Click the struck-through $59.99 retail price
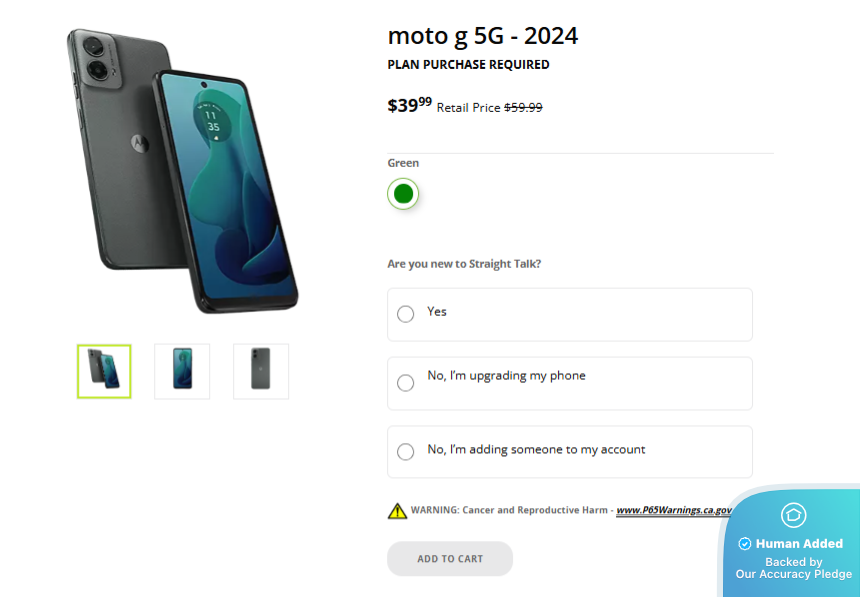This screenshot has width=860, height=597. [523, 108]
